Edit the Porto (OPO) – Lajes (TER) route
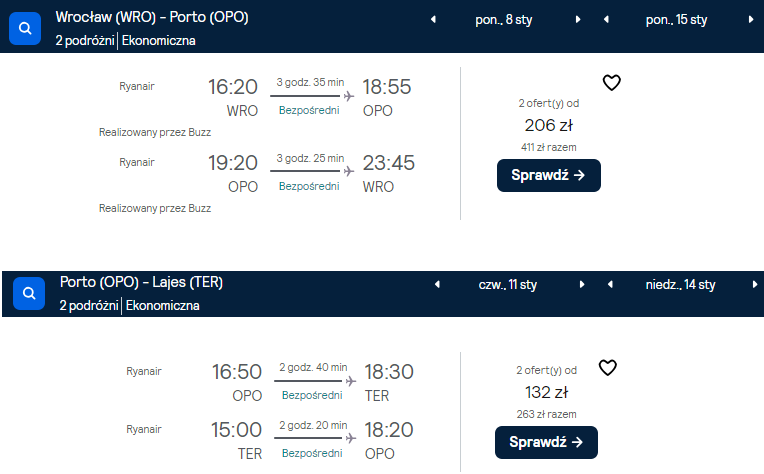The height and width of the screenshot is (474, 764). coord(141,282)
